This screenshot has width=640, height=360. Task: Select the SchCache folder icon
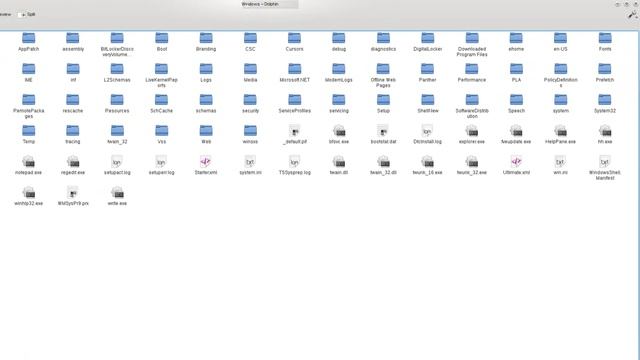(162, 100)
